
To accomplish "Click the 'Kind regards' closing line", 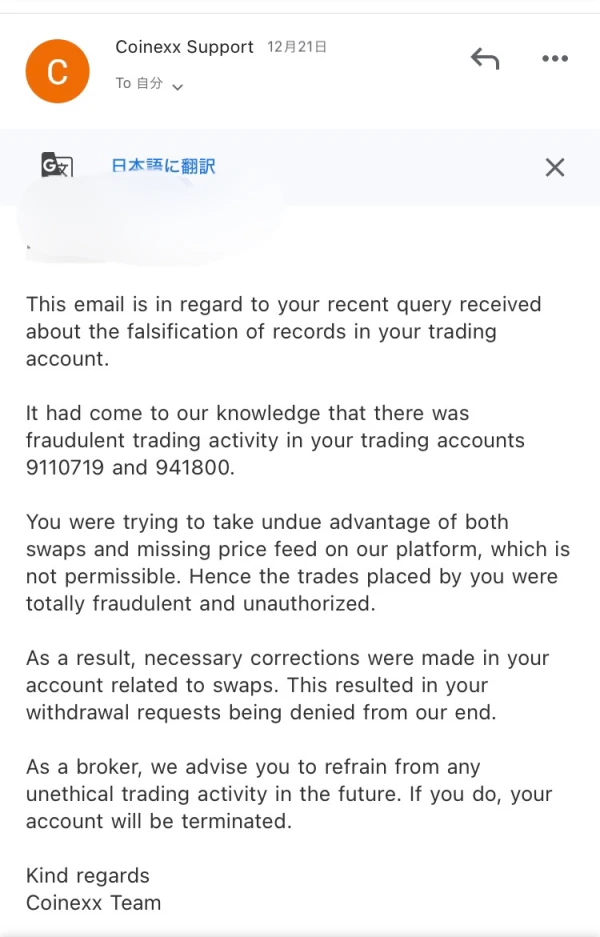I will coord(88,876).
